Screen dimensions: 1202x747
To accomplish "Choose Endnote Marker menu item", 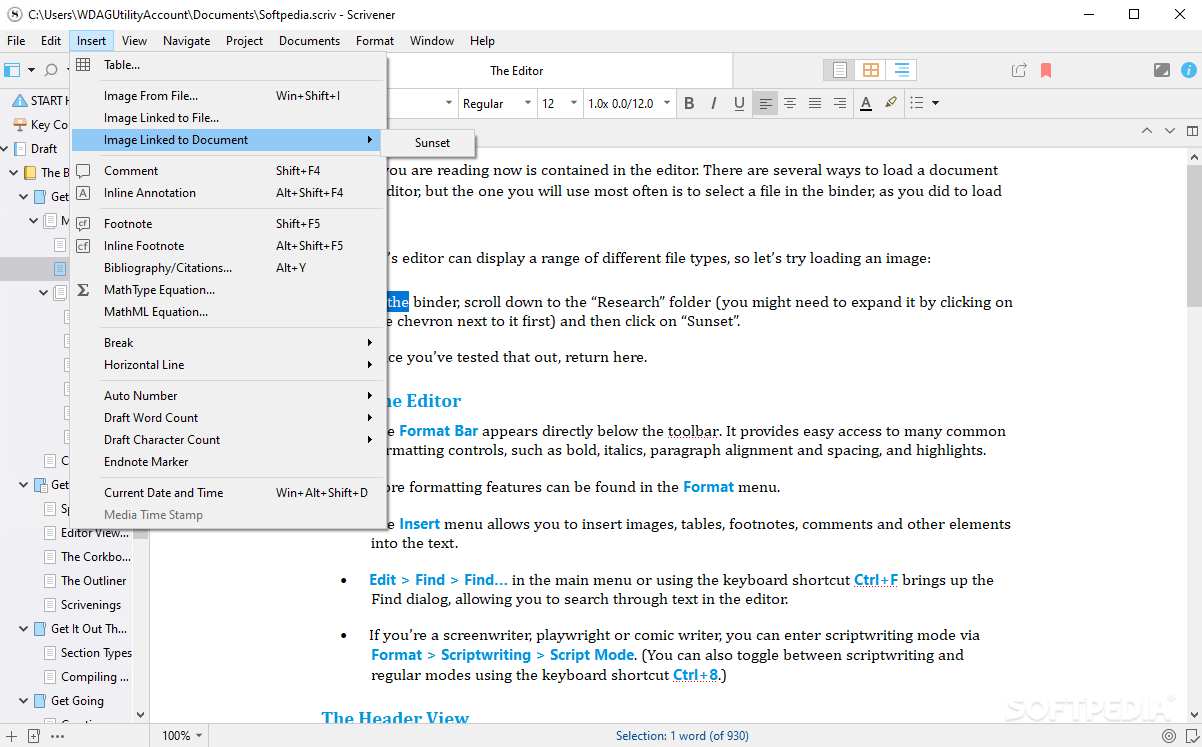I will (x=229, y=462).
